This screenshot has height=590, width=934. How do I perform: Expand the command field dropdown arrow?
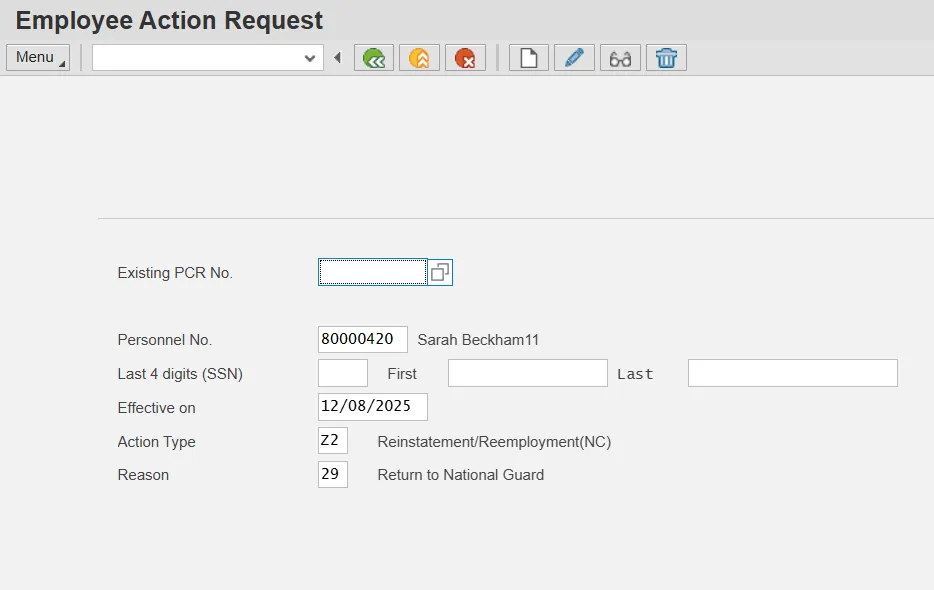tap(310, 58)
